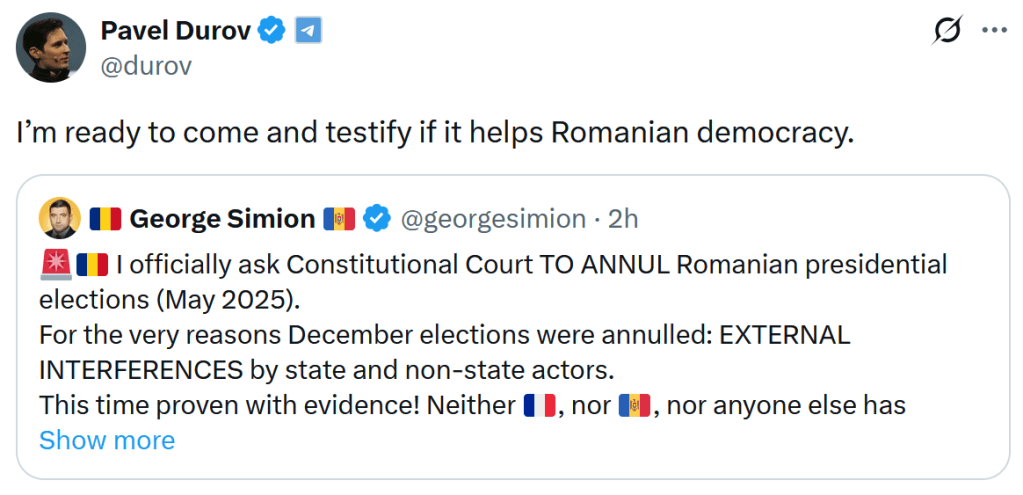Click Pavel Durov's blue verified badge
Screen dimensions: 1023x495
click(x=271, y=31)
